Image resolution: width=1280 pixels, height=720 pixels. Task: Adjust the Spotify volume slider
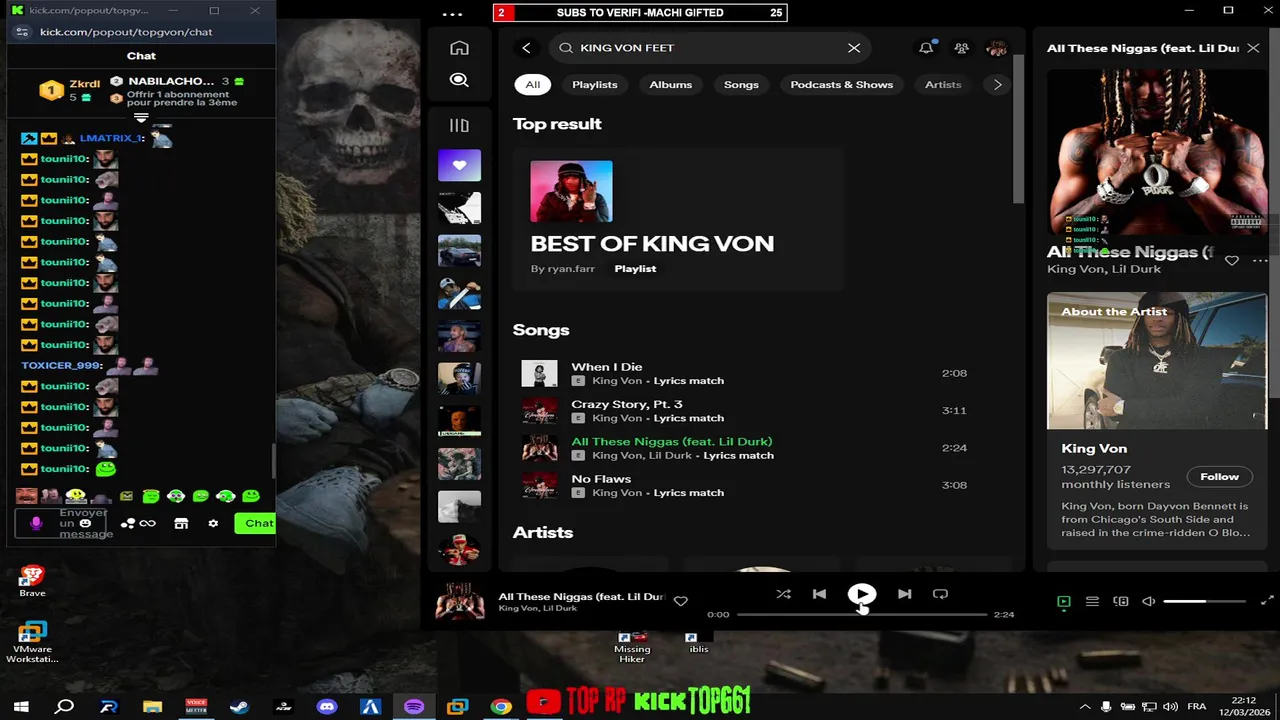coord(1205,601)
